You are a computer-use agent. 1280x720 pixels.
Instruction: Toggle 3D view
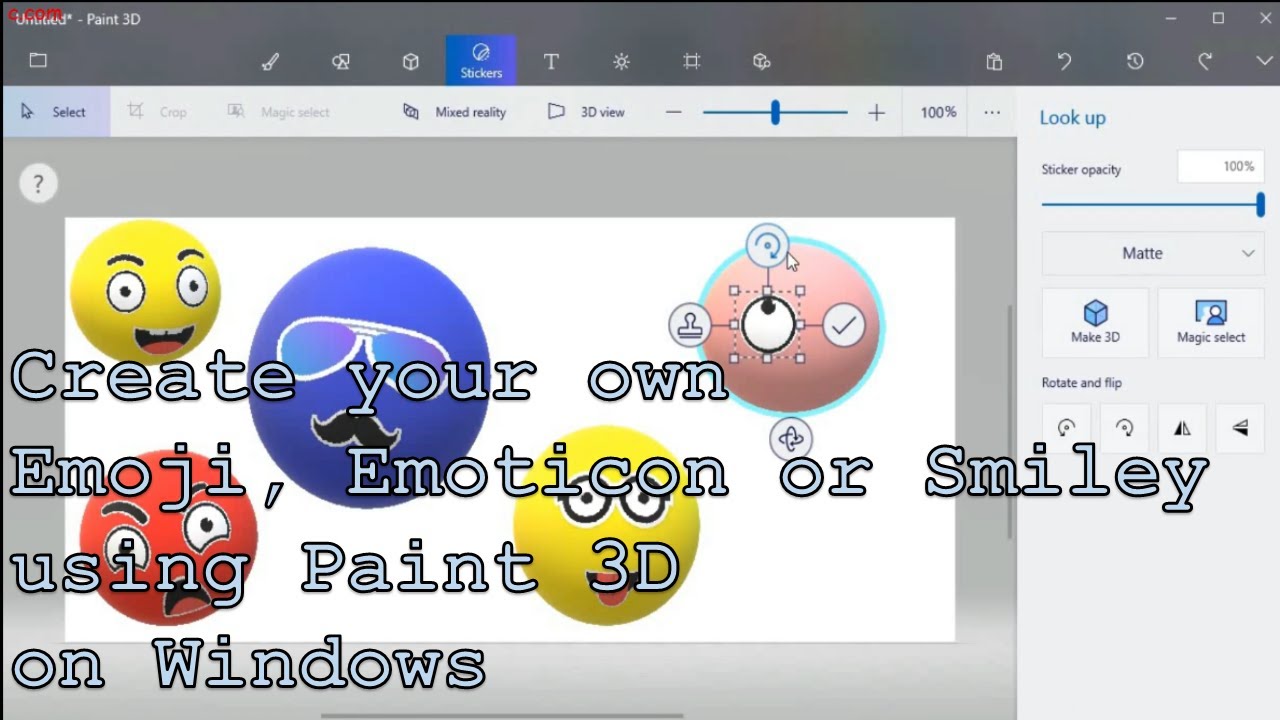pyautogui.click(x=587, y=112)
